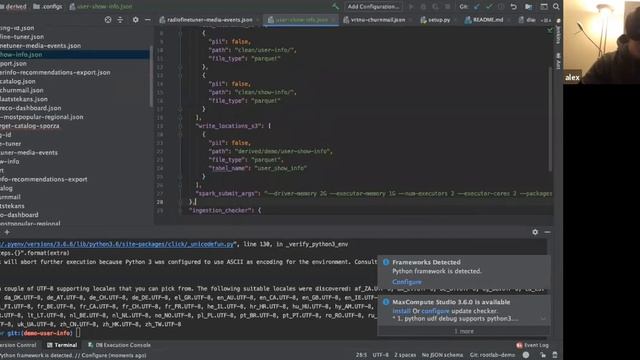Viewport: 640px width, 360px height.
Task: Click the Git commit checkmark icon
Action: point(489,7)
